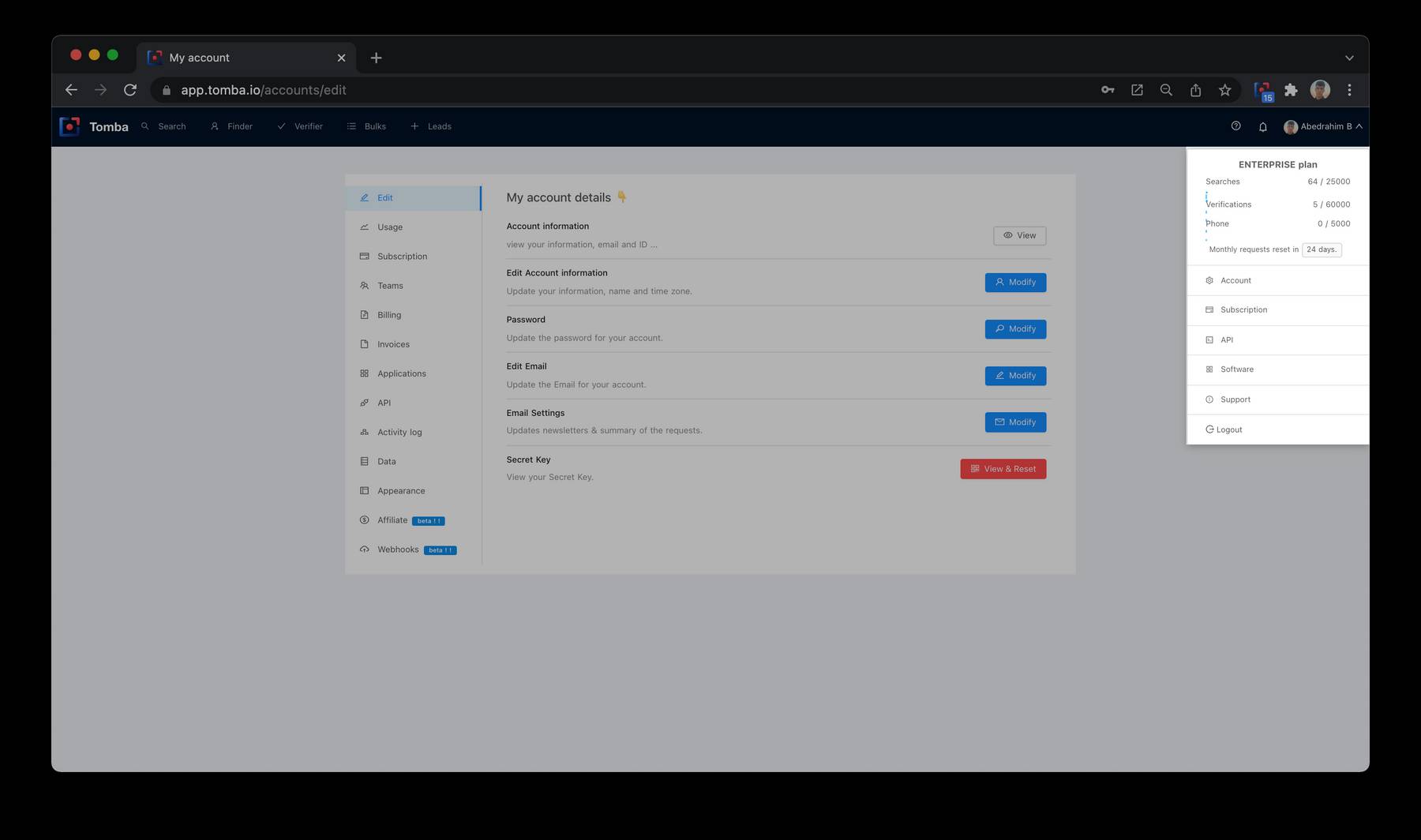Select Account in user dropdown menu

1277,281
